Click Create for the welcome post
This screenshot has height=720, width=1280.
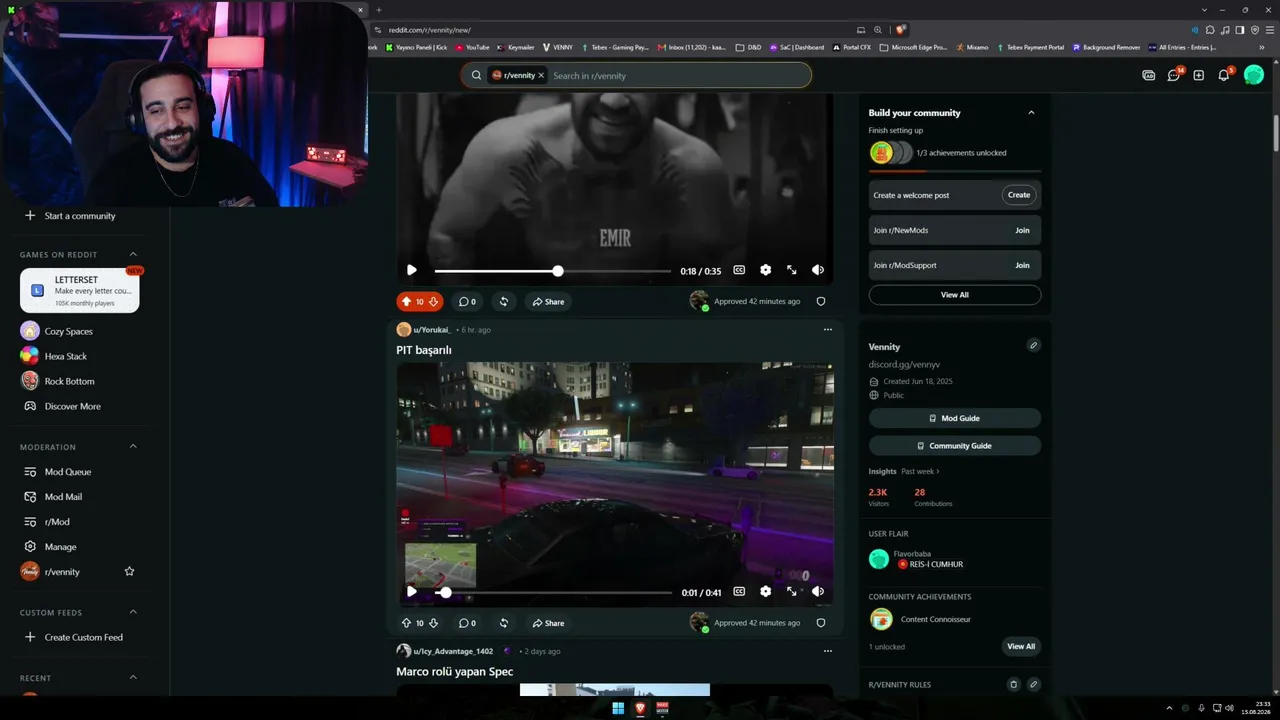click(x=1019, y=195)
